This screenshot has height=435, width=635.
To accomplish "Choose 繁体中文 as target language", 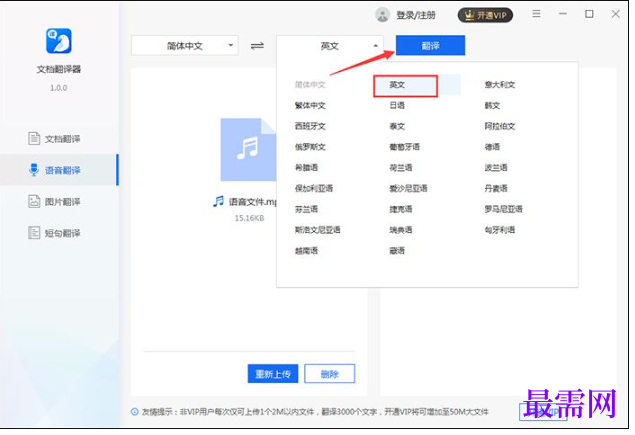I will (310, 106).
